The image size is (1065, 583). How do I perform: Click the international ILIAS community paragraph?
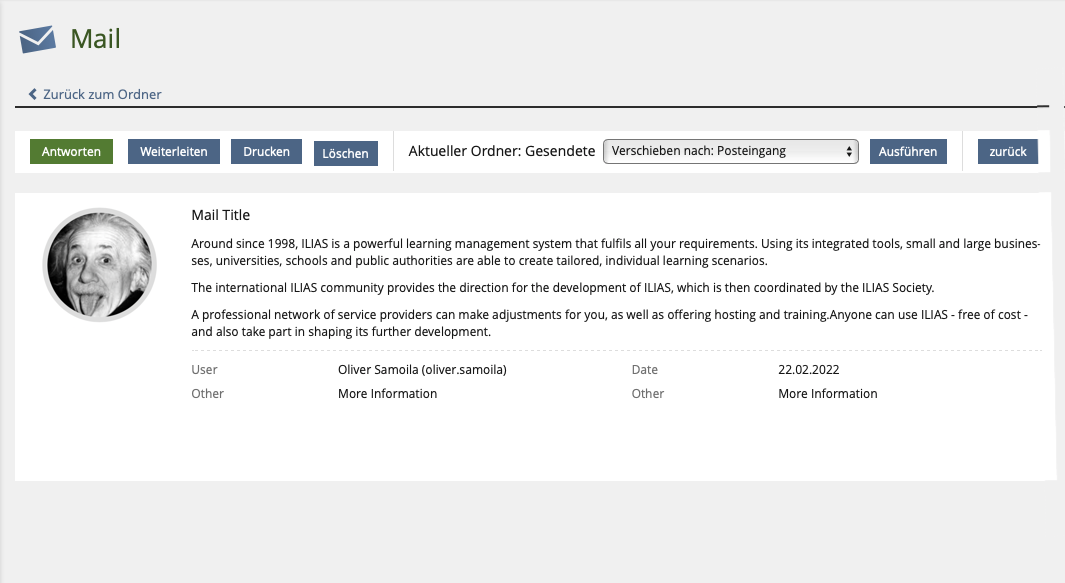coord(562,288)
